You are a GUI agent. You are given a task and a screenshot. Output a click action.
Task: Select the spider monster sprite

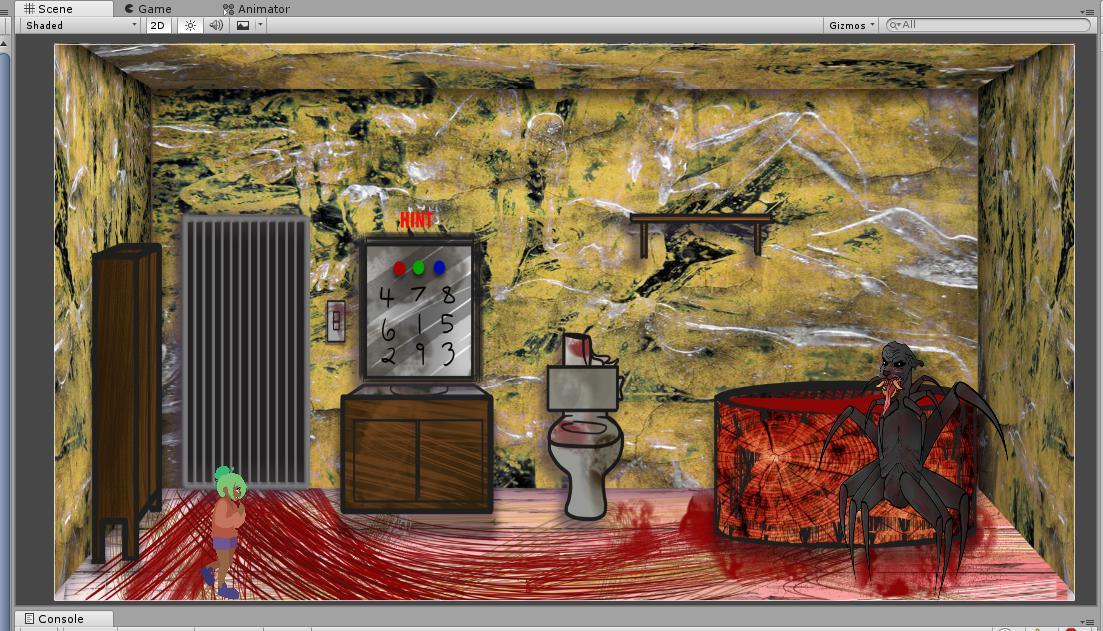tap(900, 450)
